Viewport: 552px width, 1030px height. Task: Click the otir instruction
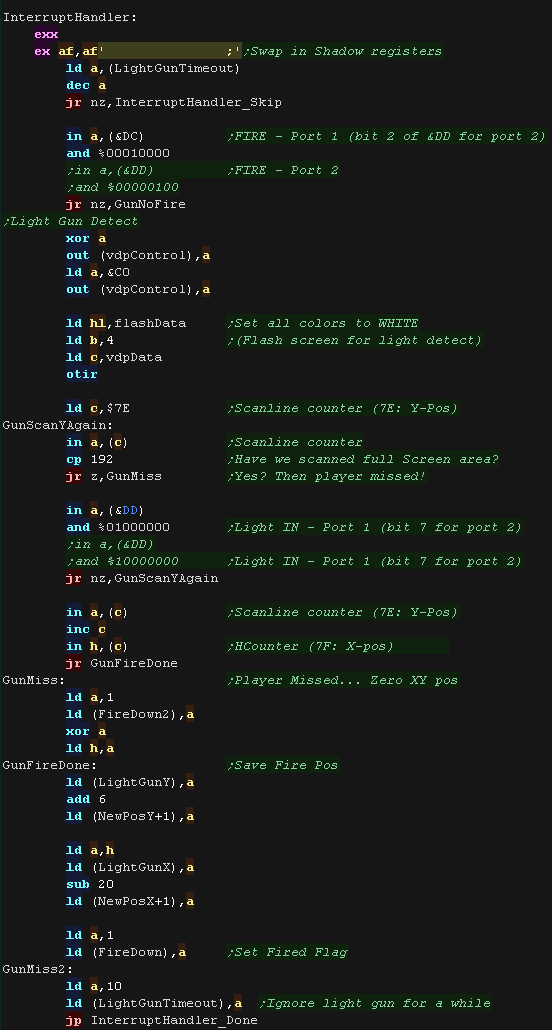click(81, 374)
